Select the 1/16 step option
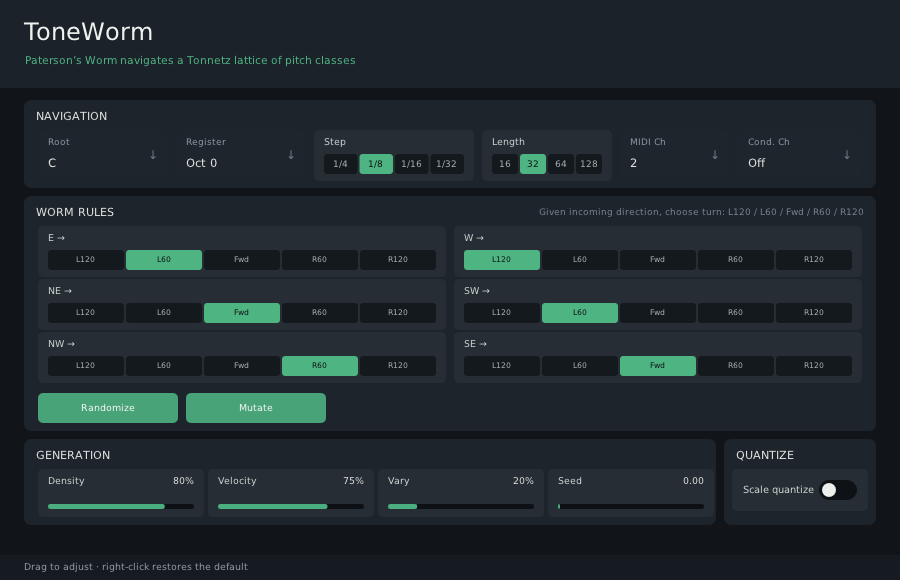The height and width of the screenshot is (580, 900). [412, 164]
